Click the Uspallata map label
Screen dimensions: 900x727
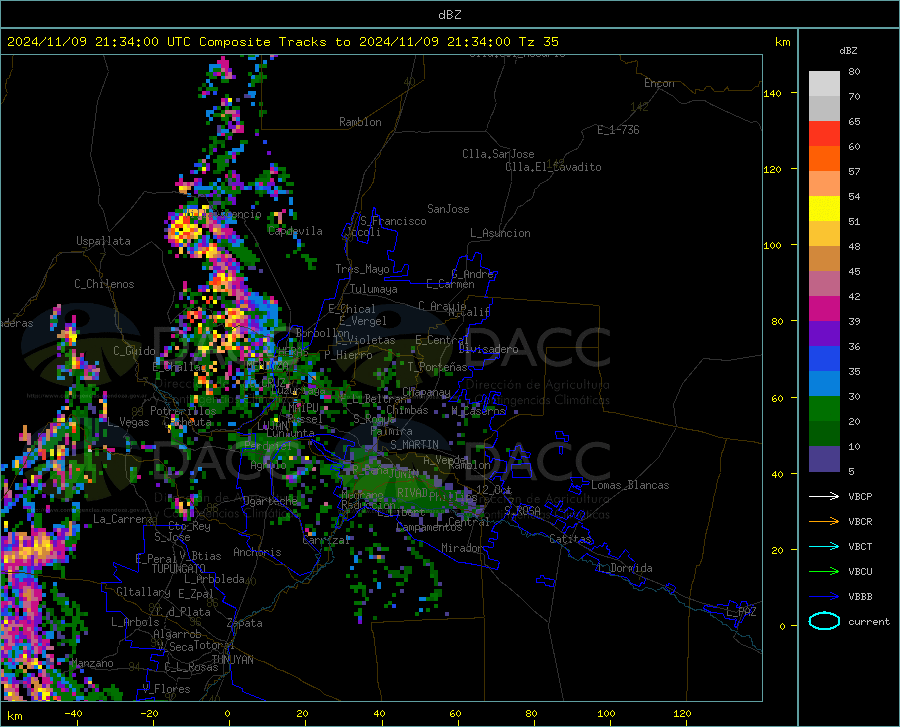pos(103,241)
